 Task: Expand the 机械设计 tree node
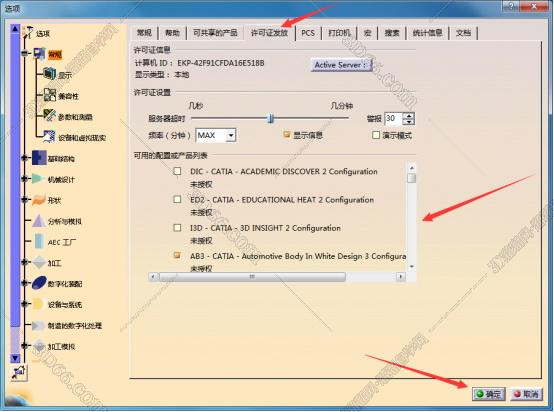(24, 179)
